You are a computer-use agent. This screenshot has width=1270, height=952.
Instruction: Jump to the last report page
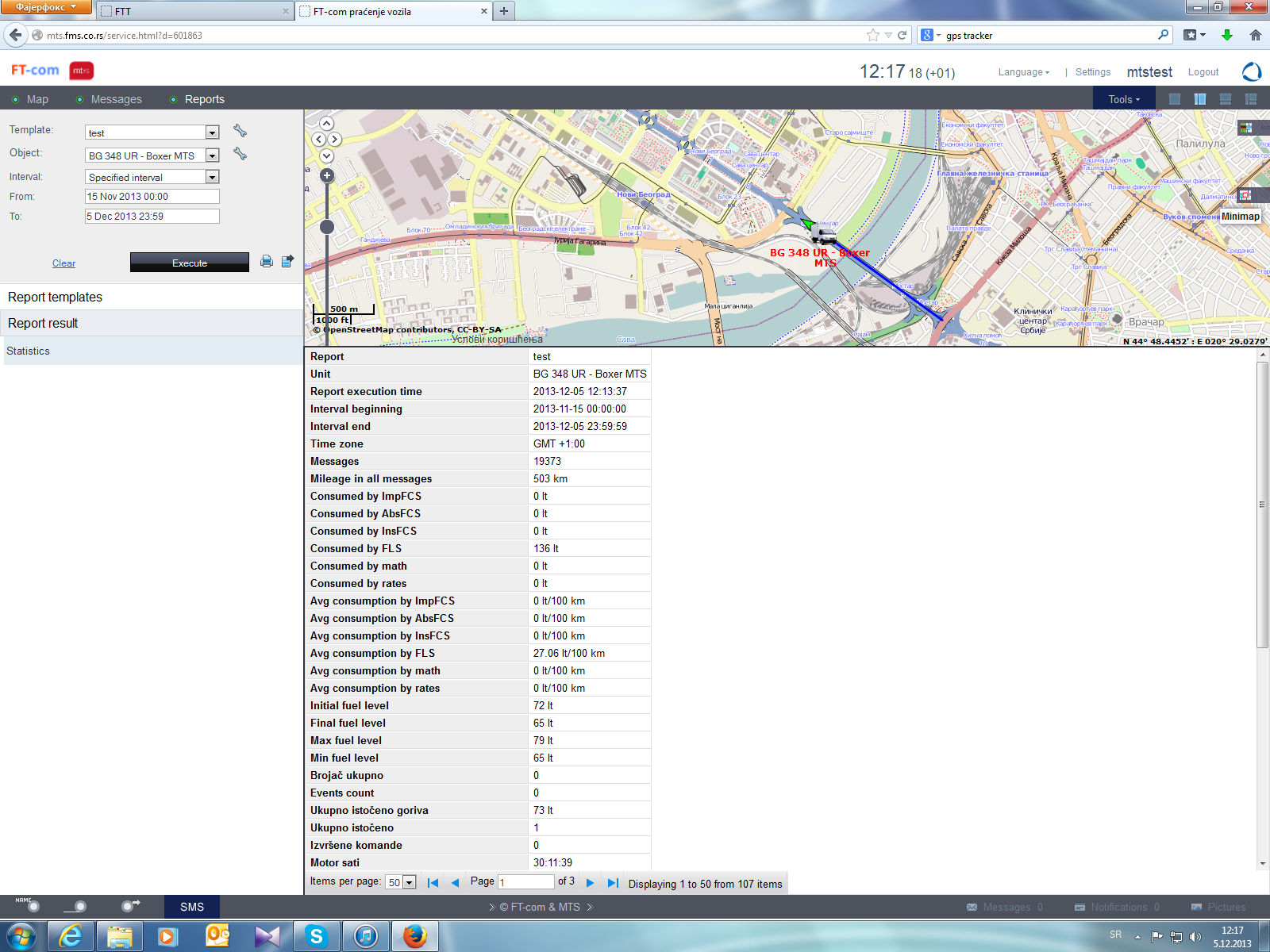point(613,882)
